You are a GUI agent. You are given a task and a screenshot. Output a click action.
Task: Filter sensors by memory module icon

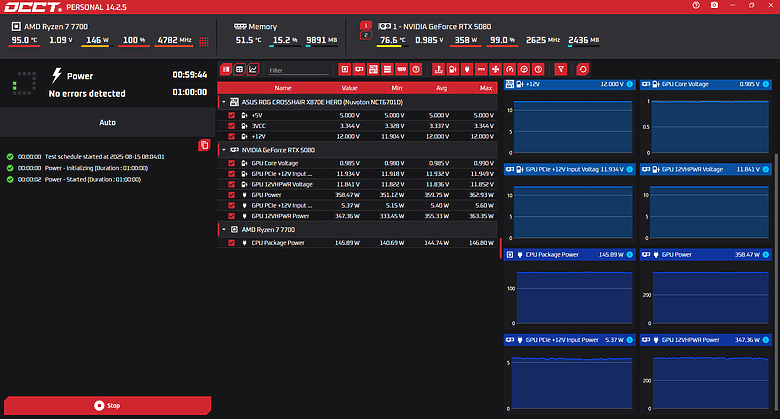pyautogui.click(x=402, y=70)
